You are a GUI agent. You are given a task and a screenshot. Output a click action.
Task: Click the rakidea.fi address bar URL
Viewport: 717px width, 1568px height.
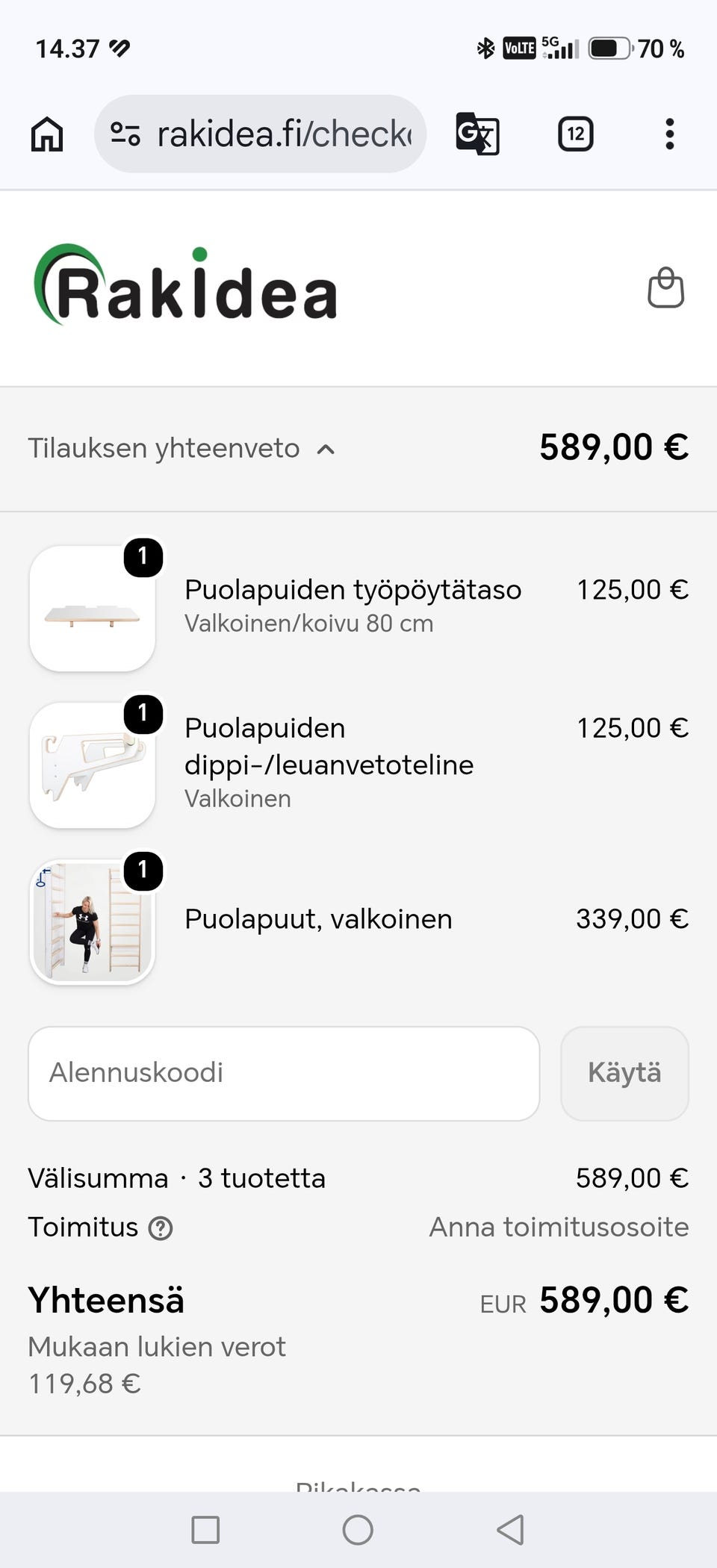(x=284, y=134)
